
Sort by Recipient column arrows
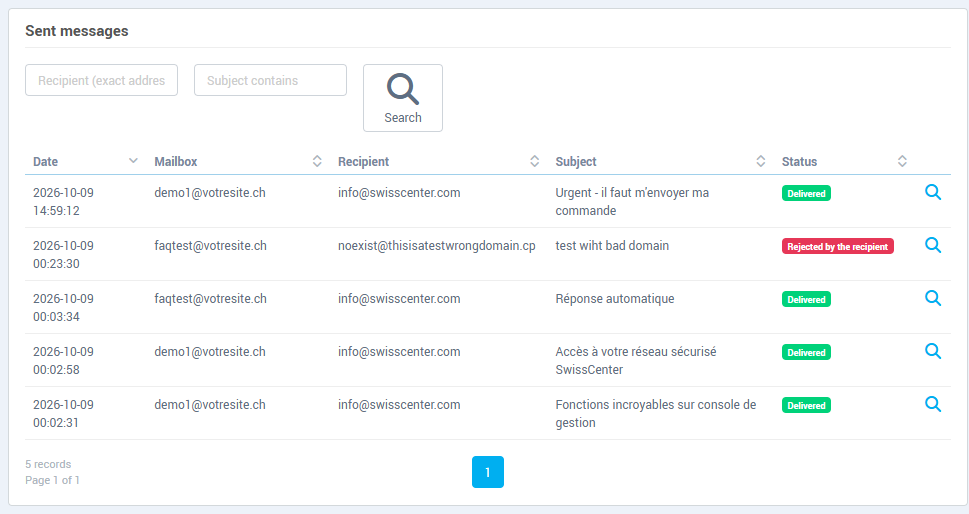(x=535, y=161)
